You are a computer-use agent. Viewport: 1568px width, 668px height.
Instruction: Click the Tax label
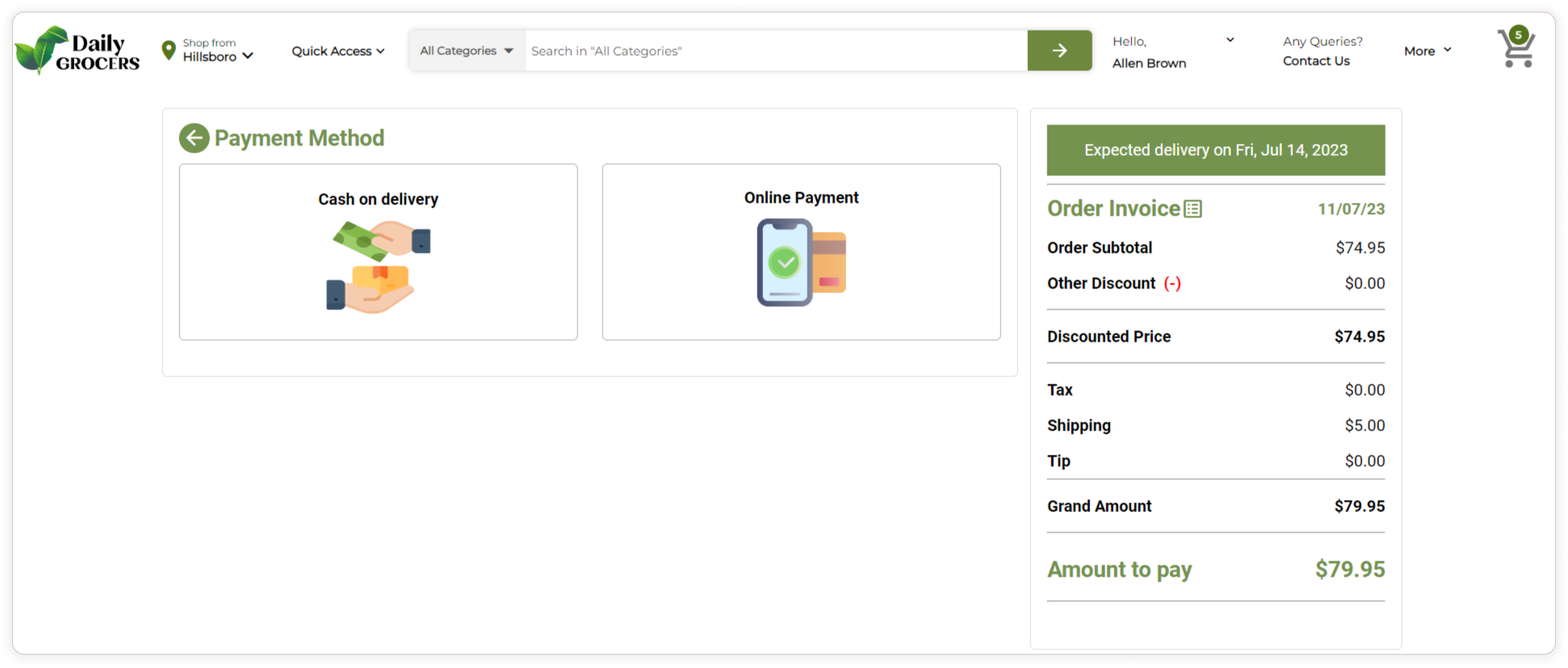1059,390
